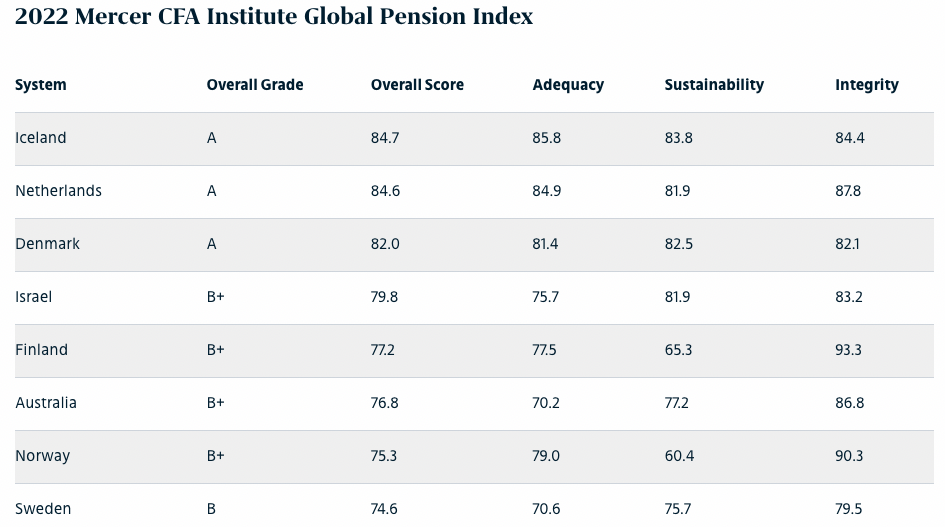Image resolution: width=945 pixels, height=527 pixels.
Task: Click the System column header
Action: tap(41, 85)
